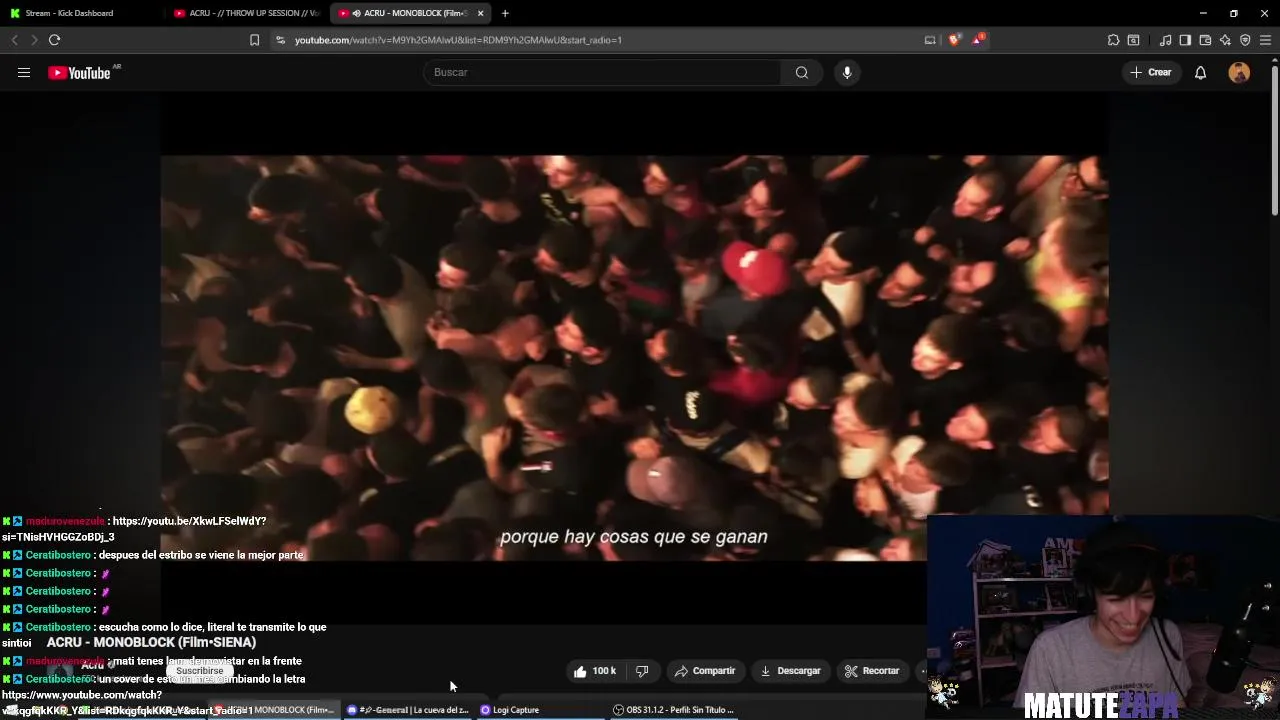1280x720 pixels.
Task: Open Brave Shields lion icon
Action: click(x=955, y=40)
